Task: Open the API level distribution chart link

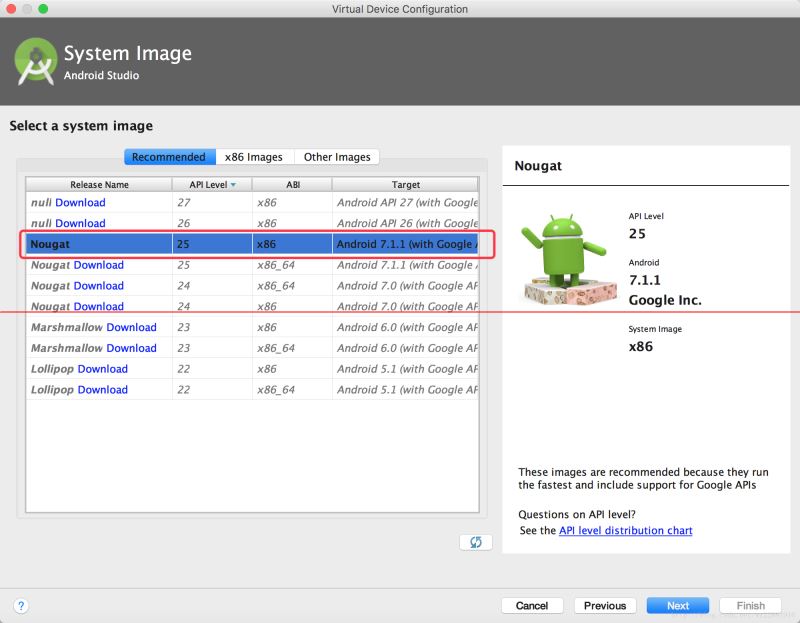Action: (625, 530)
